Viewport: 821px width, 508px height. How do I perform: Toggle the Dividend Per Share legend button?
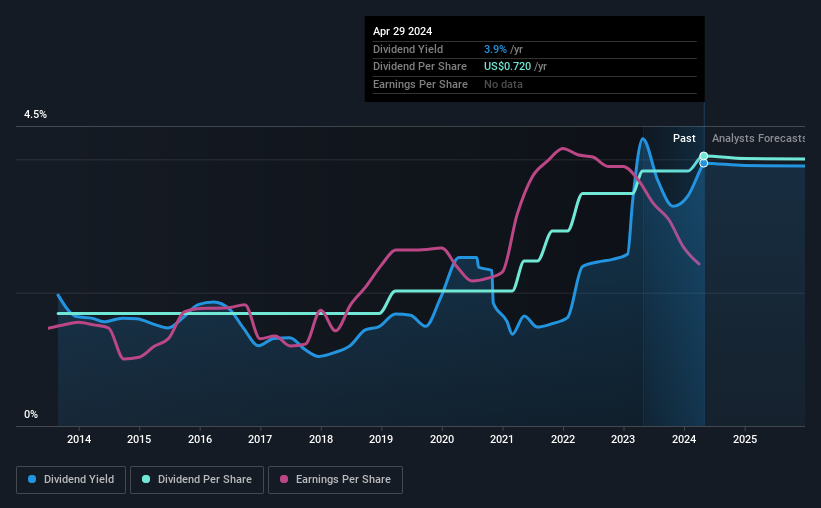click(197, 480)
